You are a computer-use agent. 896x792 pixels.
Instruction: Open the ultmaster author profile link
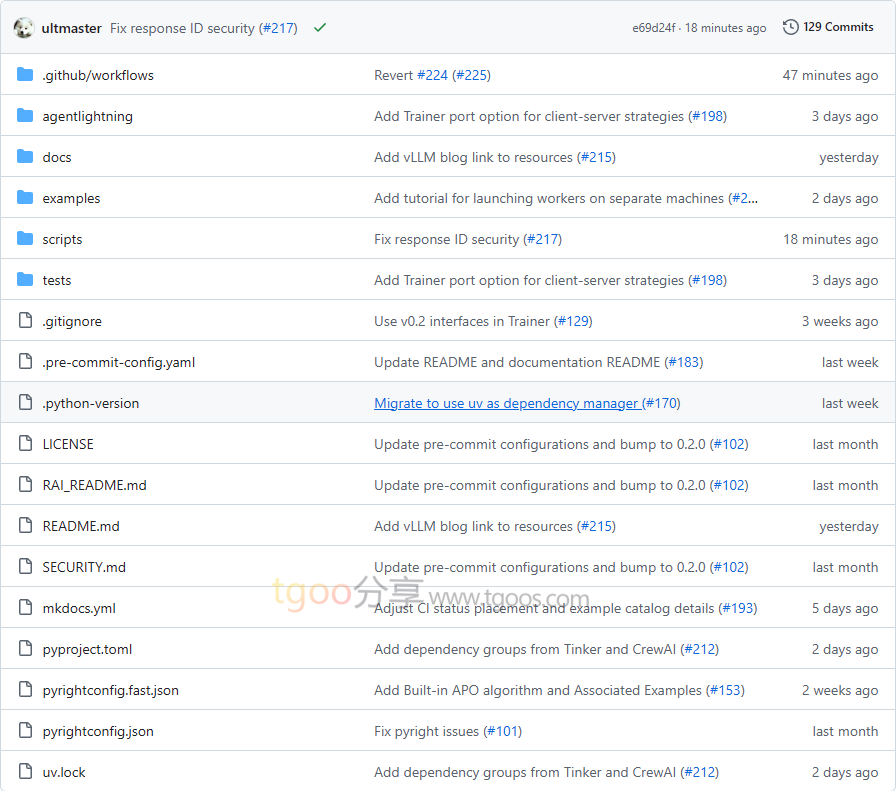click(x=71, y=28)
